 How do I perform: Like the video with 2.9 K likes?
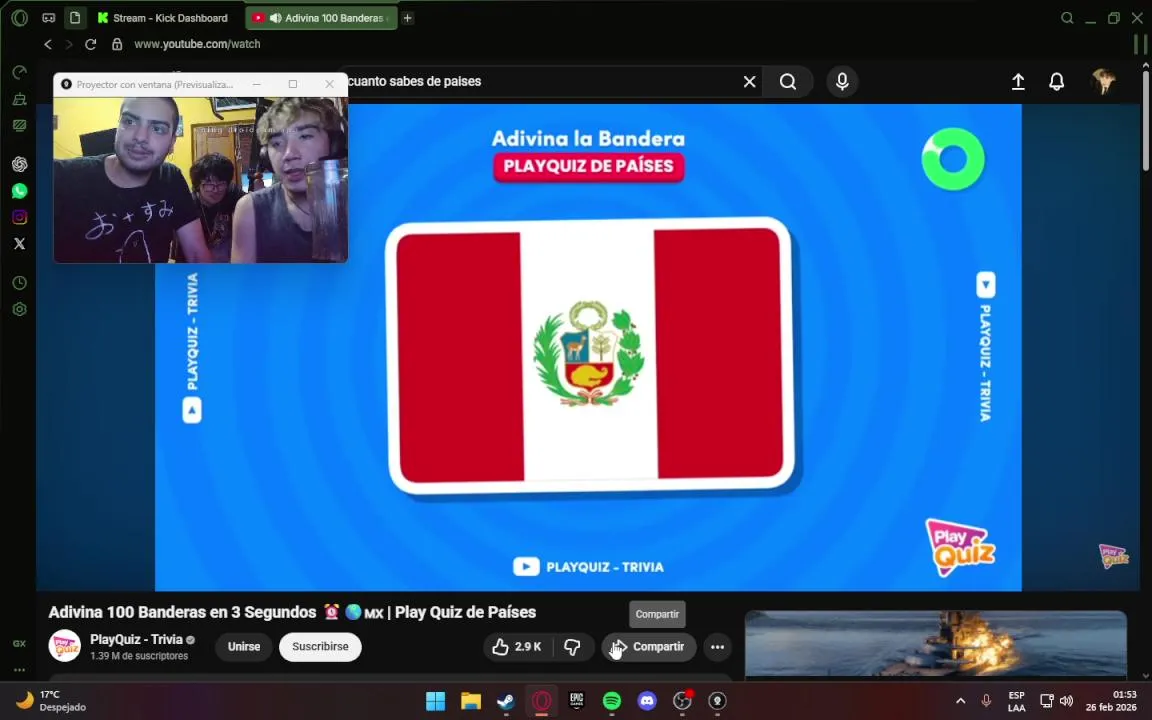pos(517,647)
